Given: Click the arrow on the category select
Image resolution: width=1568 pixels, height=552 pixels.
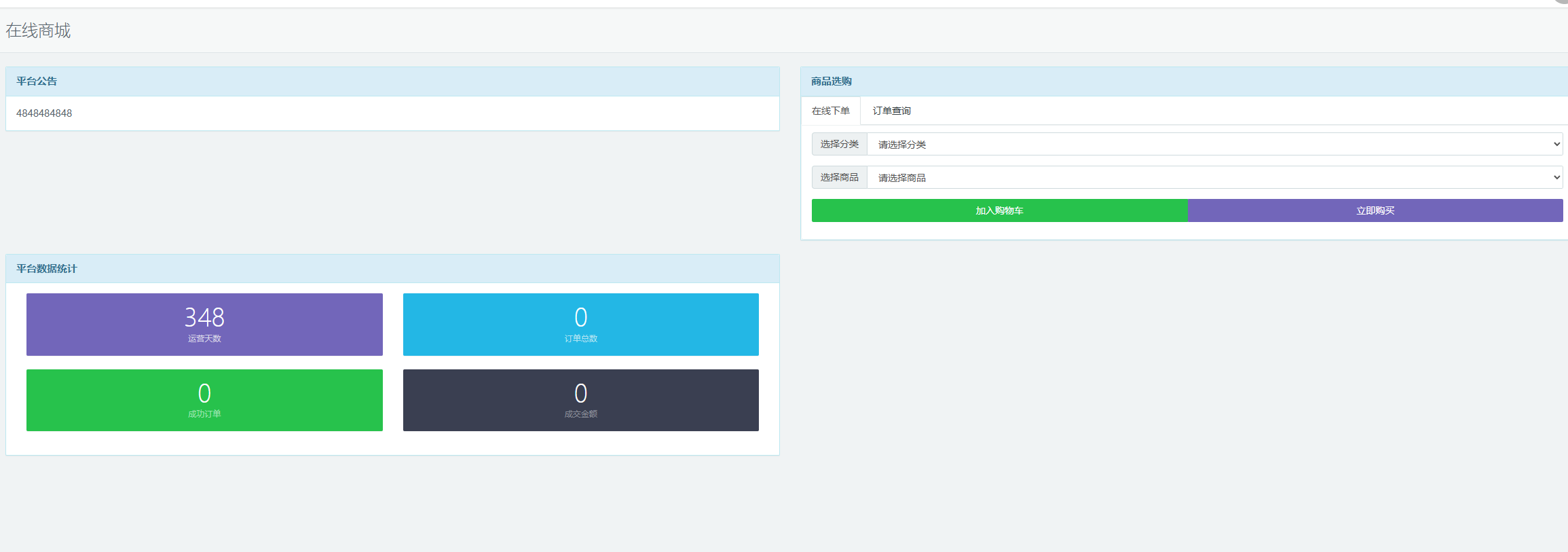Looking at the screenshot, I should click(x=1556, y=144).
